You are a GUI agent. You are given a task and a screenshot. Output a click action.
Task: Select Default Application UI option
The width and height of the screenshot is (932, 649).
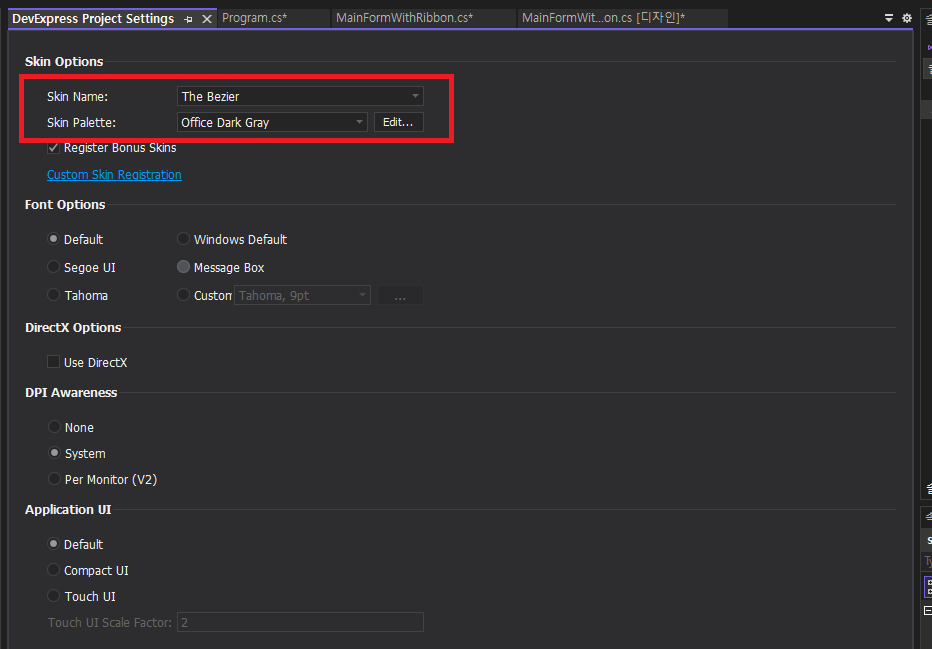tap(53, 544)
